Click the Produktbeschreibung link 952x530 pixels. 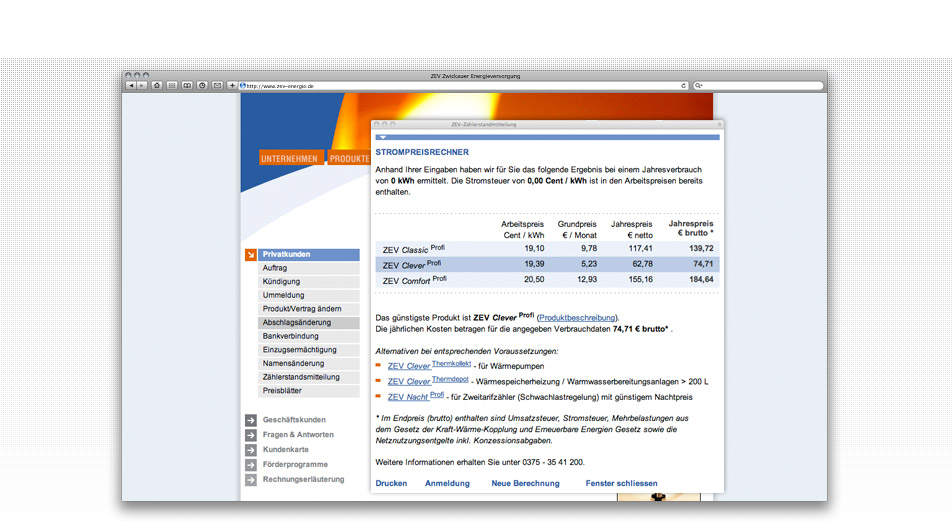tap(577, 317)
